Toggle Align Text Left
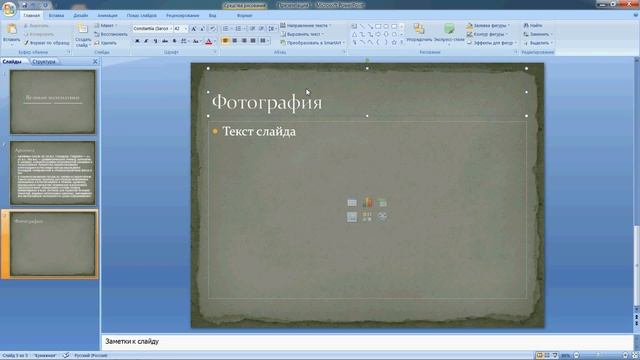640x360 pixels. (x=225, y=41)
